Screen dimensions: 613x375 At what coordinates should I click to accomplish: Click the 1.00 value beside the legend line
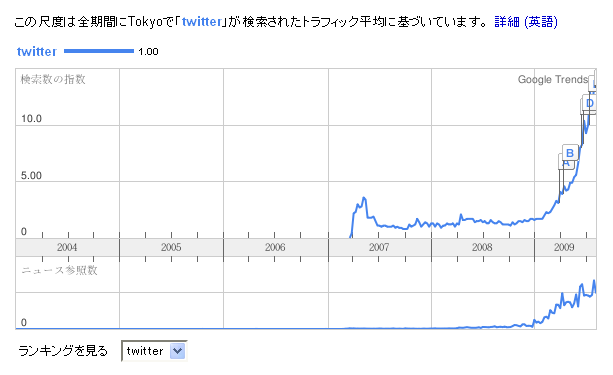[148, 52]
